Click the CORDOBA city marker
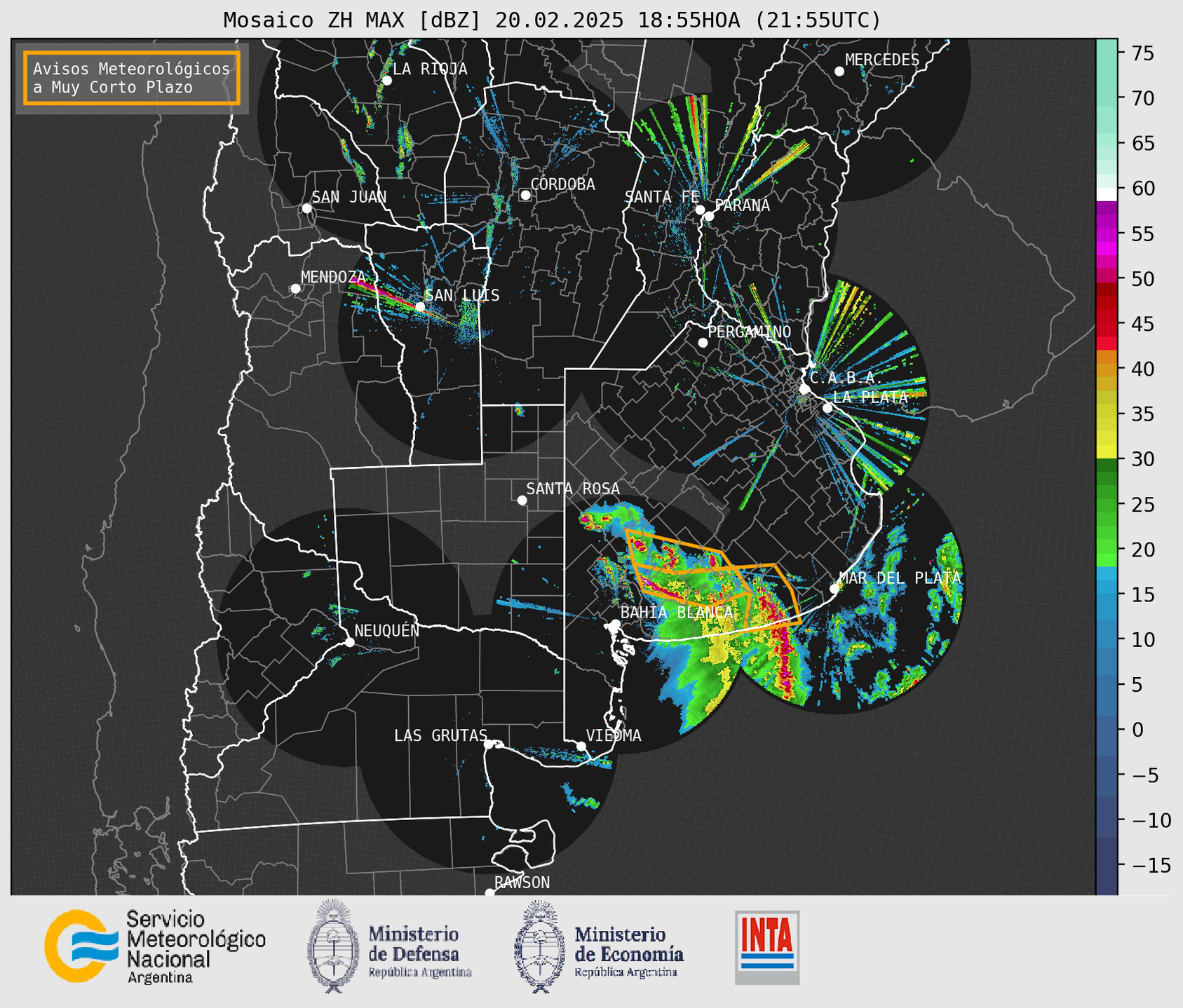This screenshot has width=1183, height=1008. pyautogui.click(x=525, y=195)
